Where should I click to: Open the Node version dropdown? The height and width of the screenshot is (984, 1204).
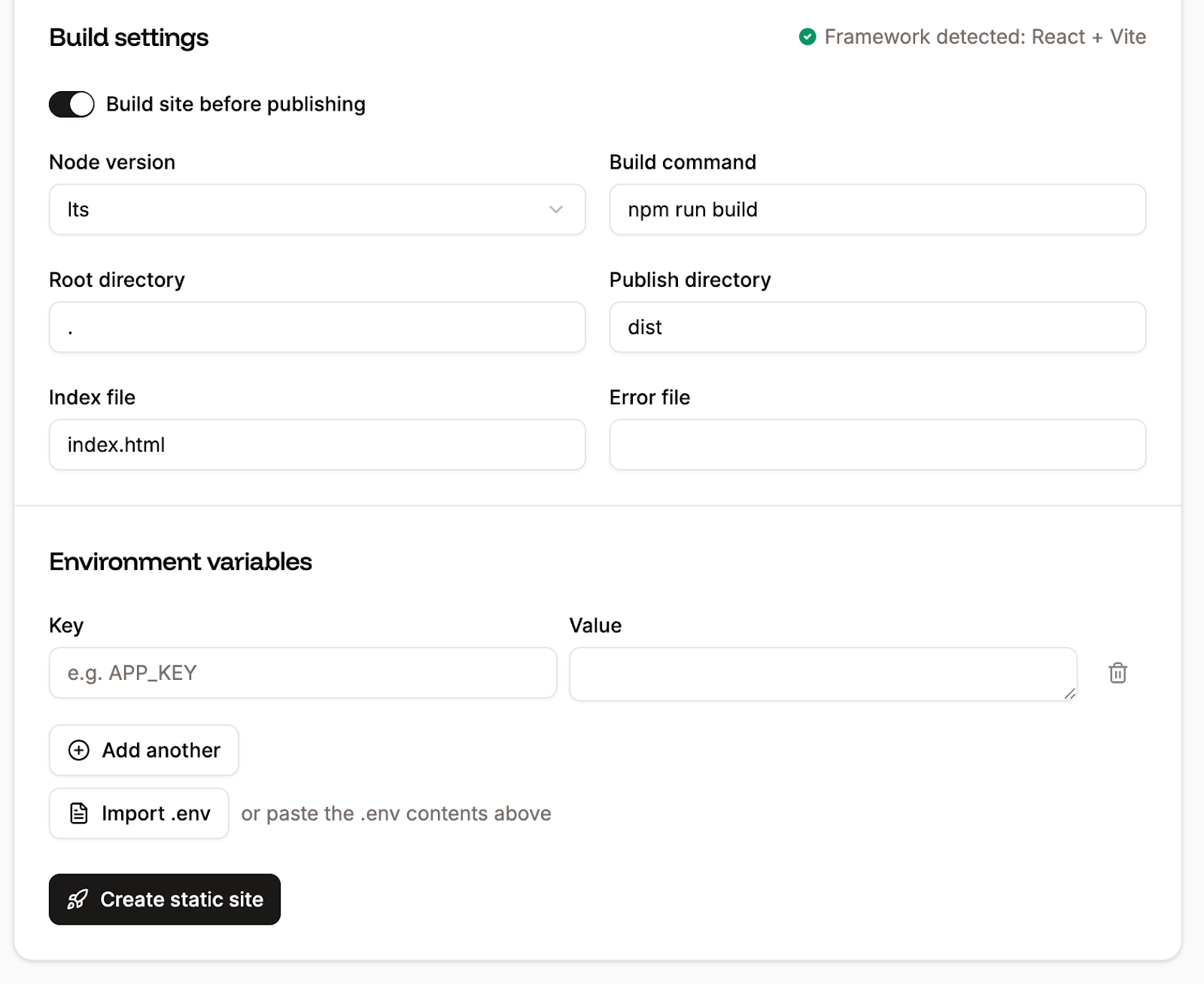pyautogui.click(x=317, y=209)
